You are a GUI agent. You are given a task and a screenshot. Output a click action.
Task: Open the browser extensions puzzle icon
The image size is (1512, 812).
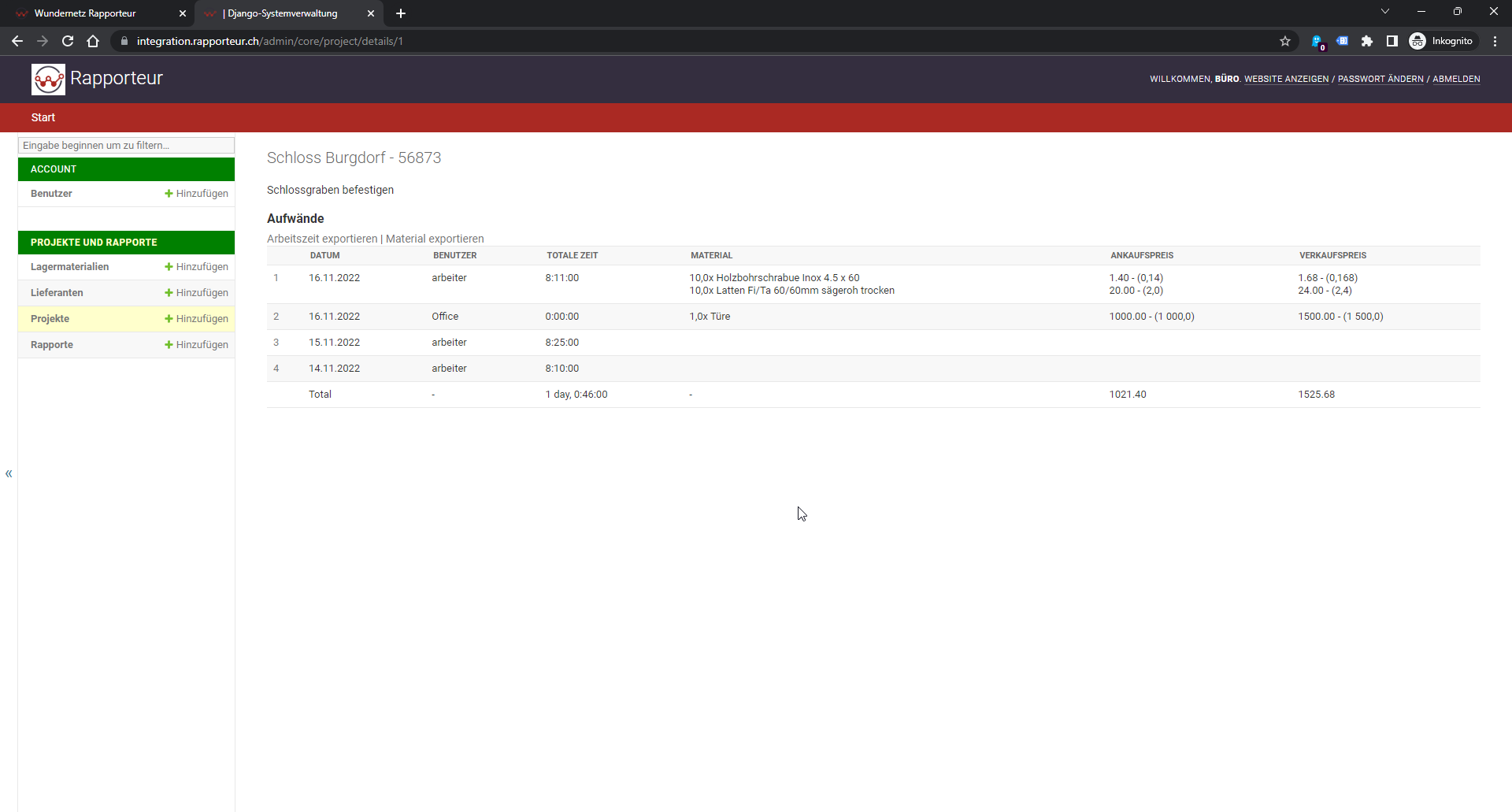[x=1367, y=41]
